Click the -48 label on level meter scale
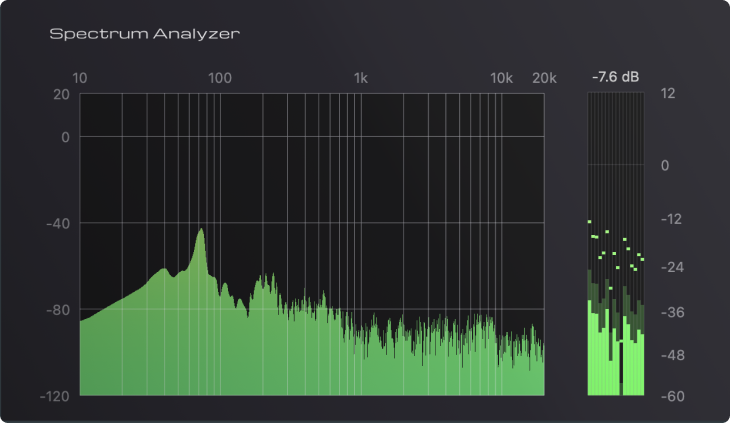730x423 pixels. (x=672, y=356)
